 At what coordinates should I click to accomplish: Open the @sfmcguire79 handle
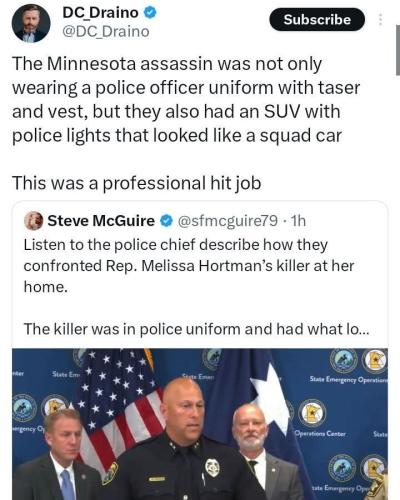coord(228,221)
